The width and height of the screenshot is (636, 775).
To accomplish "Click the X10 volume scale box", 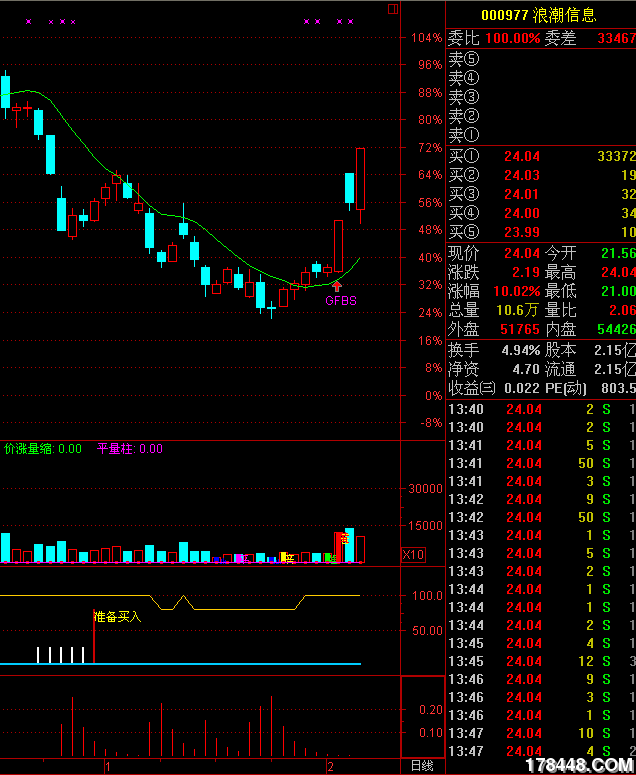I will tap(413, 554).
